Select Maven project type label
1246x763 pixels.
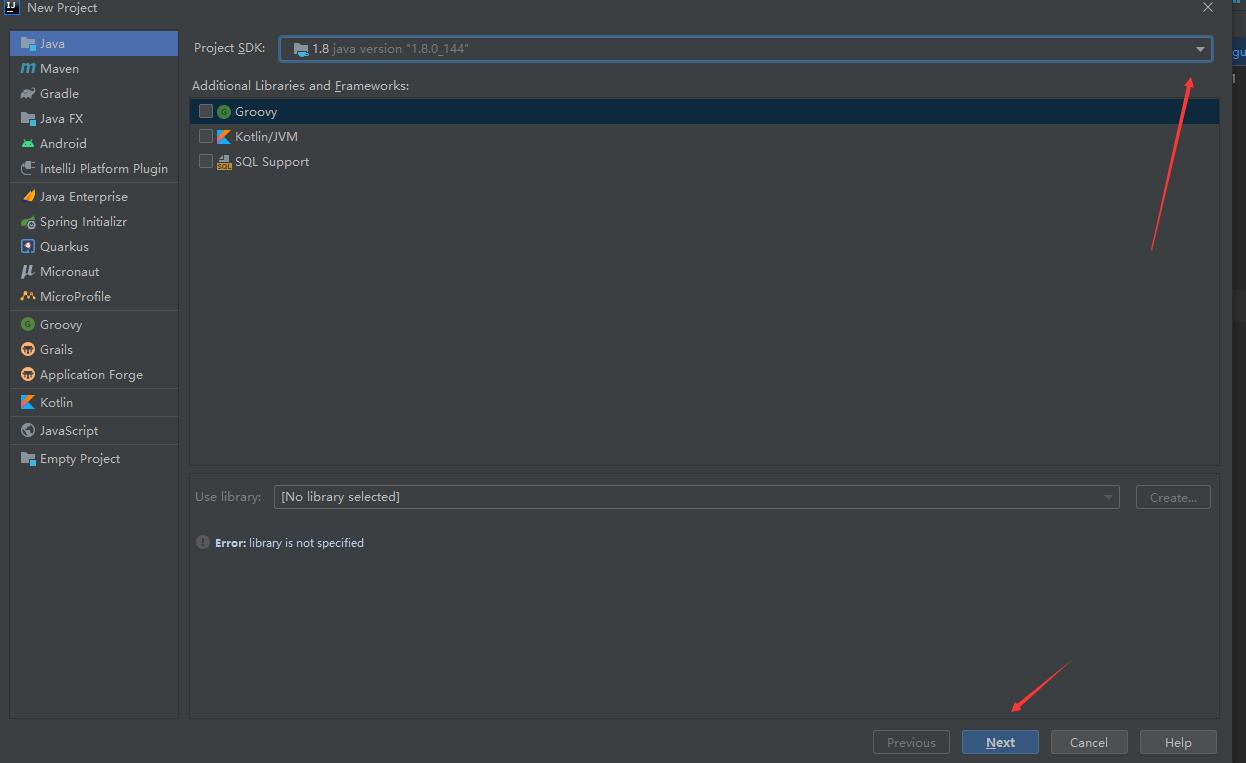pyautogui.click(x=59, y=69)
